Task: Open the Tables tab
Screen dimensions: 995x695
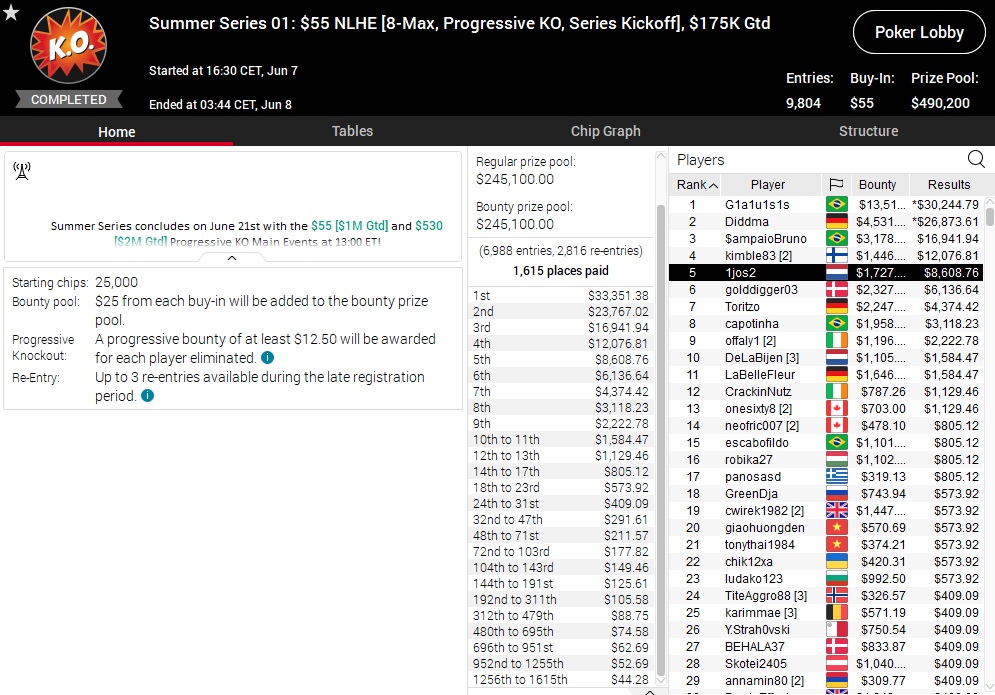Action: click(352, 131)
